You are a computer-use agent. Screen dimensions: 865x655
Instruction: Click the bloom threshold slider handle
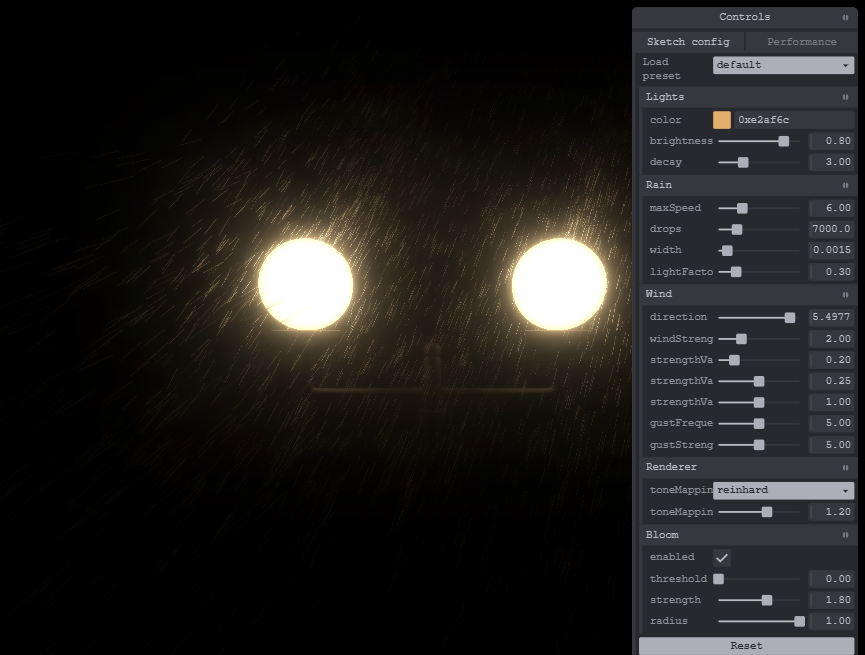pyautogui.click(x=718, y=579)
